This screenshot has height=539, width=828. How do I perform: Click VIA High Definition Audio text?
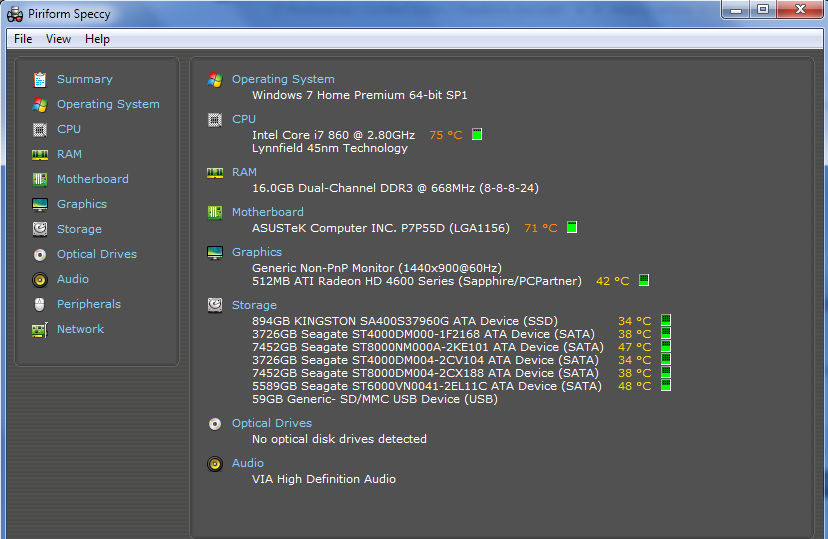point(324,479)
